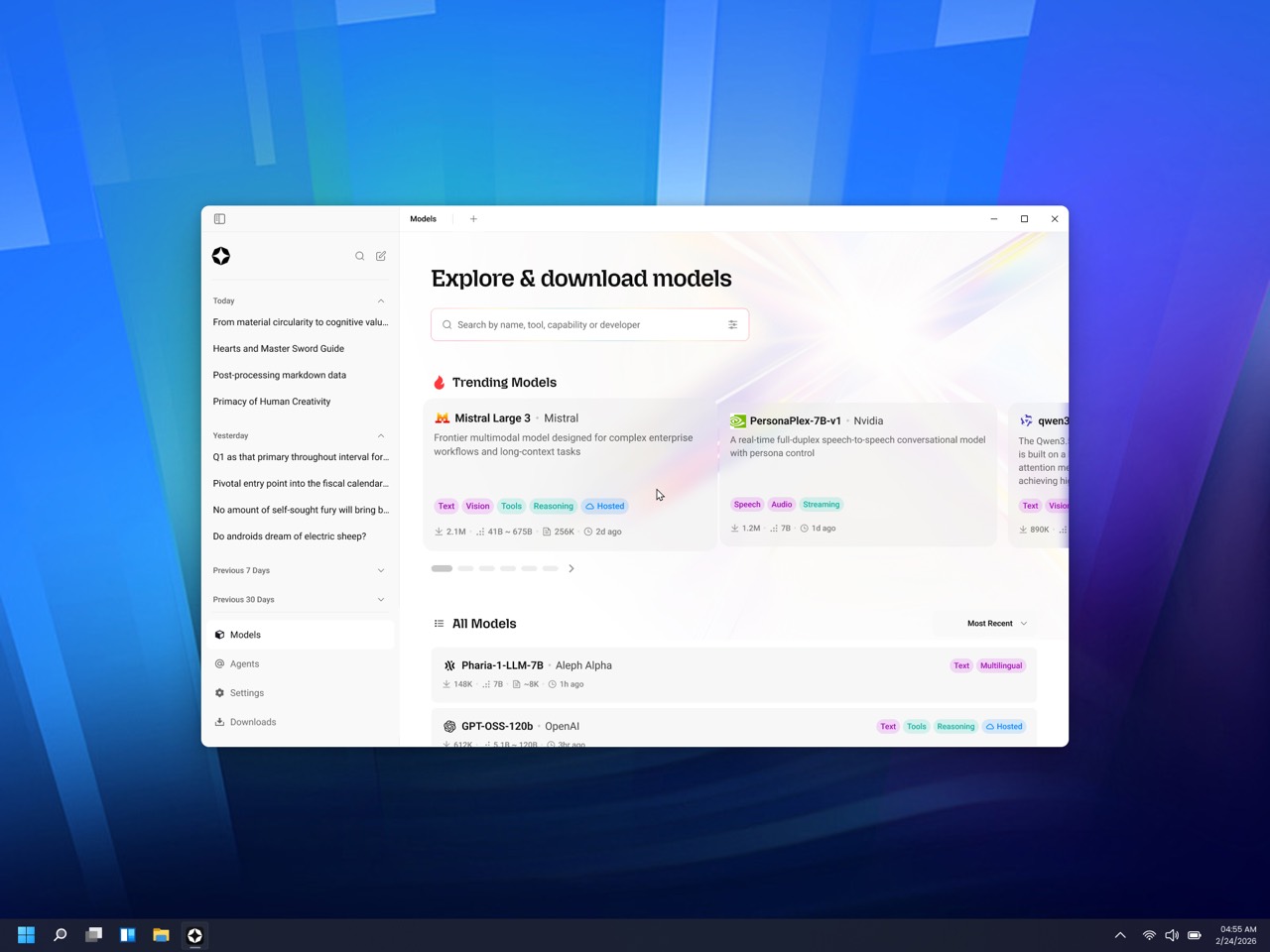The width and height of the screenshot is (1270, 952).
Task: Open search filter options icon
Action: tap(732, 324)
